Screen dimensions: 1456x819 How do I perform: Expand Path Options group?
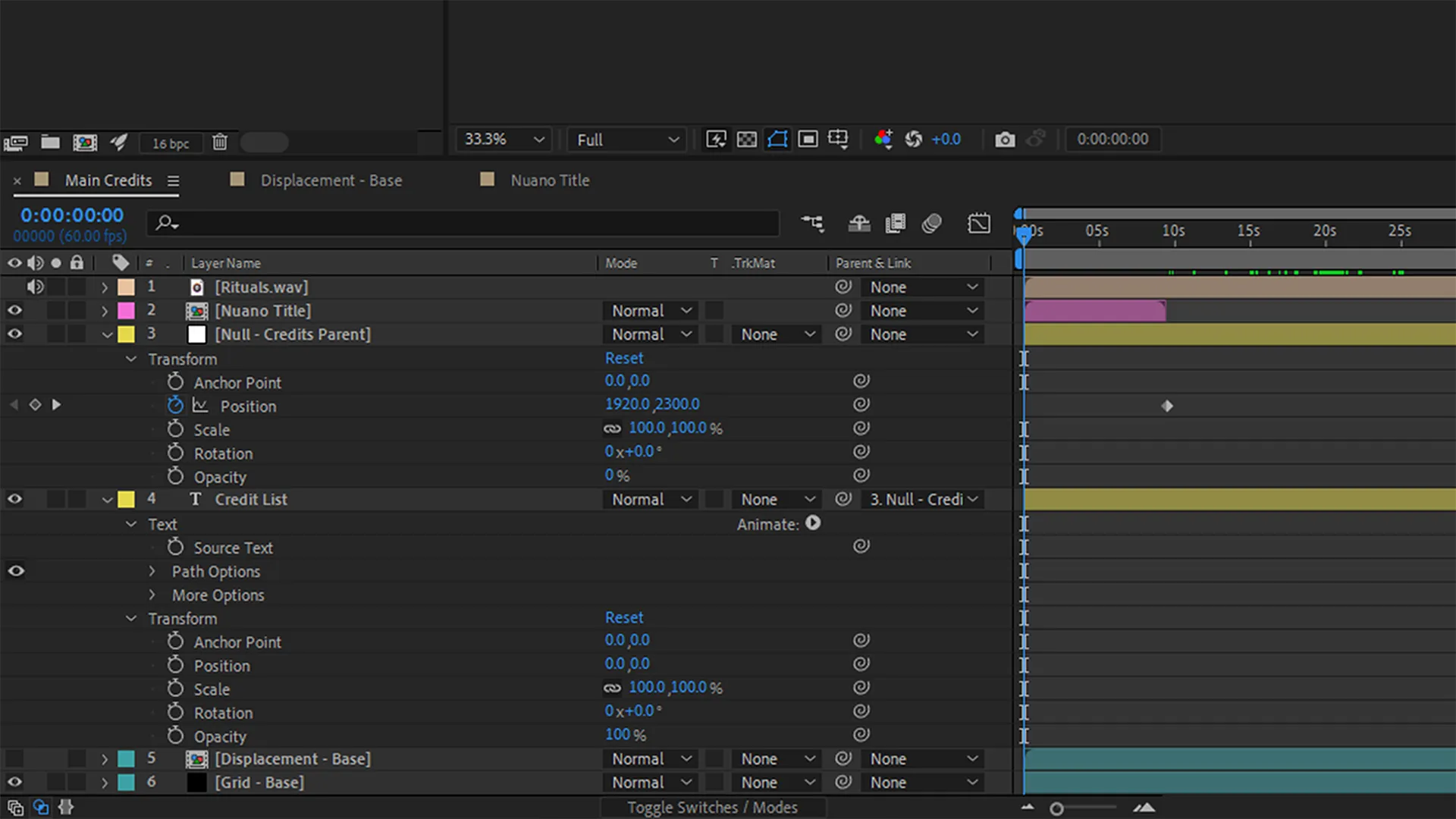pyautogui.click(x=152, y=571)
